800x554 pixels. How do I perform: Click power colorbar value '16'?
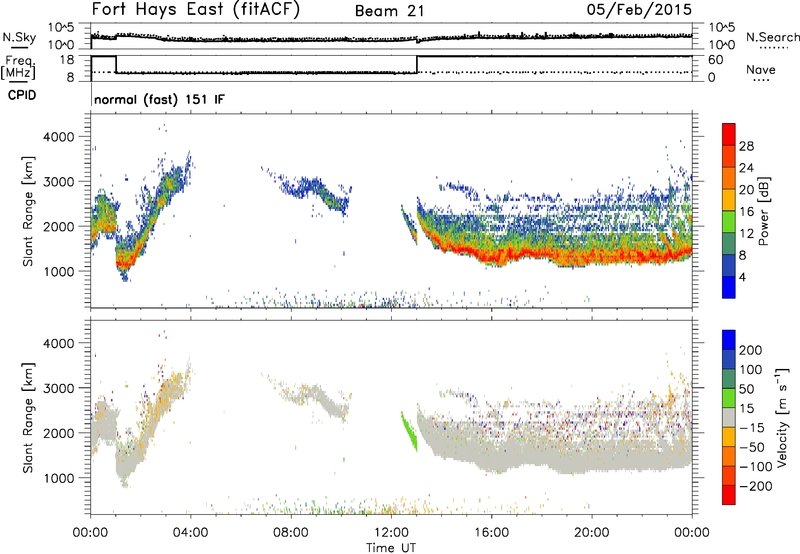click(746, 212)
